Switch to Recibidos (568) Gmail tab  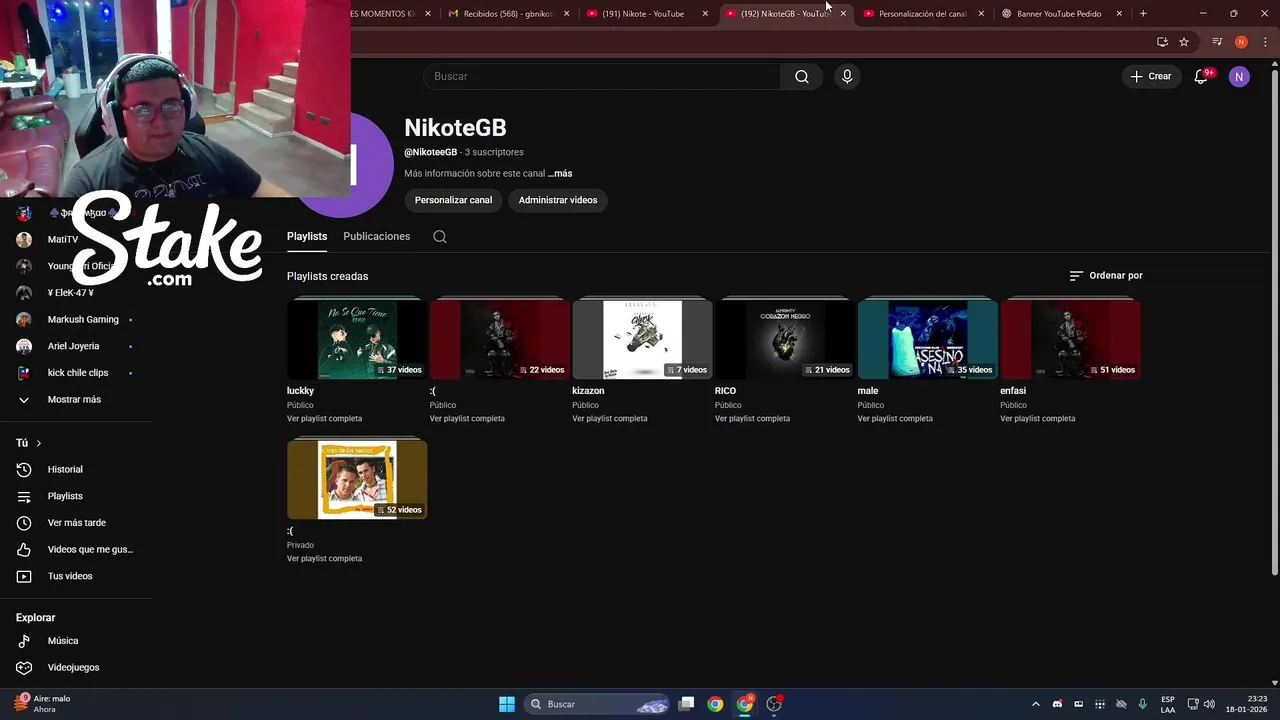click(508, 14)
